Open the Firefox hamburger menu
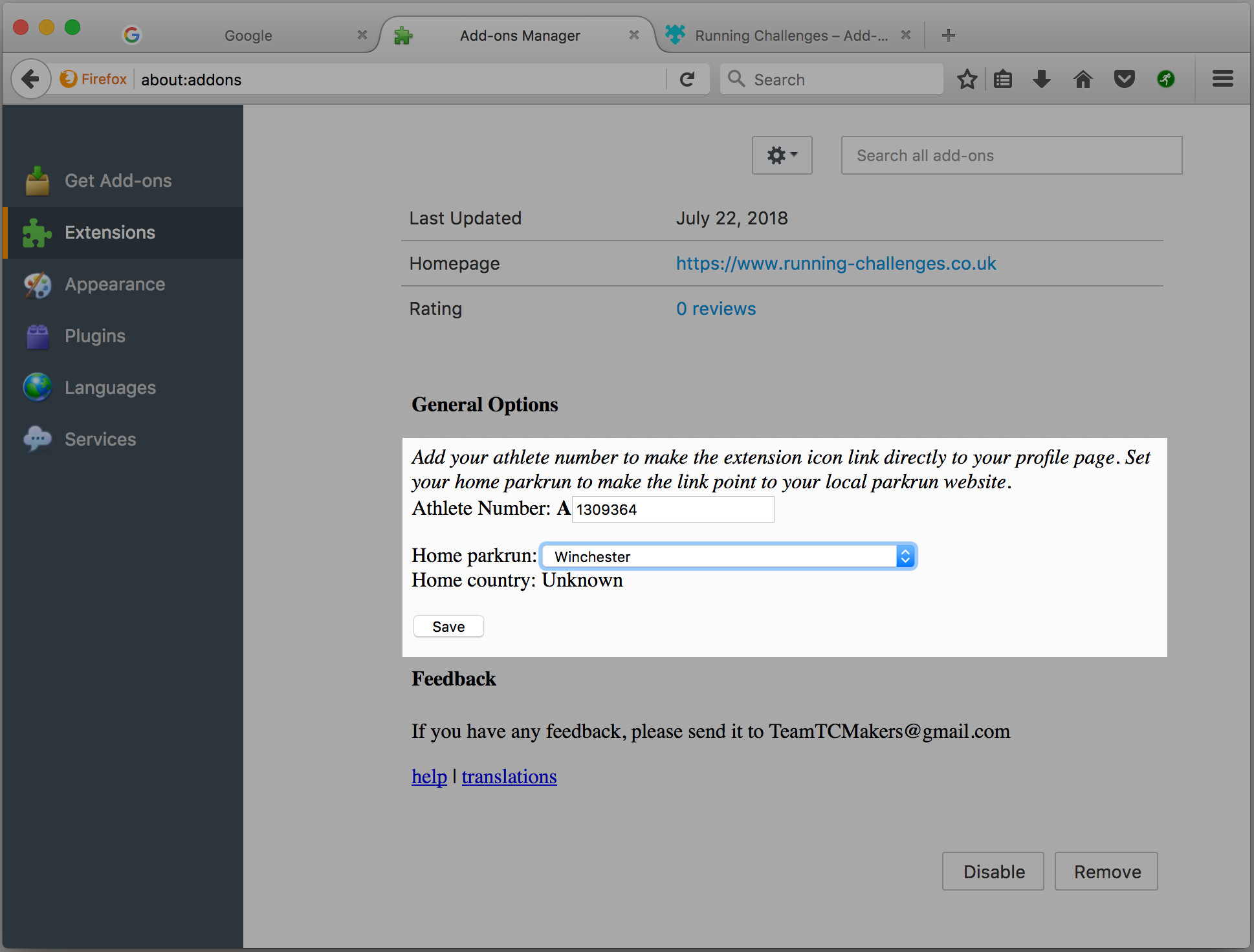Screen dimensions: 1254x952 (1222, 80)
